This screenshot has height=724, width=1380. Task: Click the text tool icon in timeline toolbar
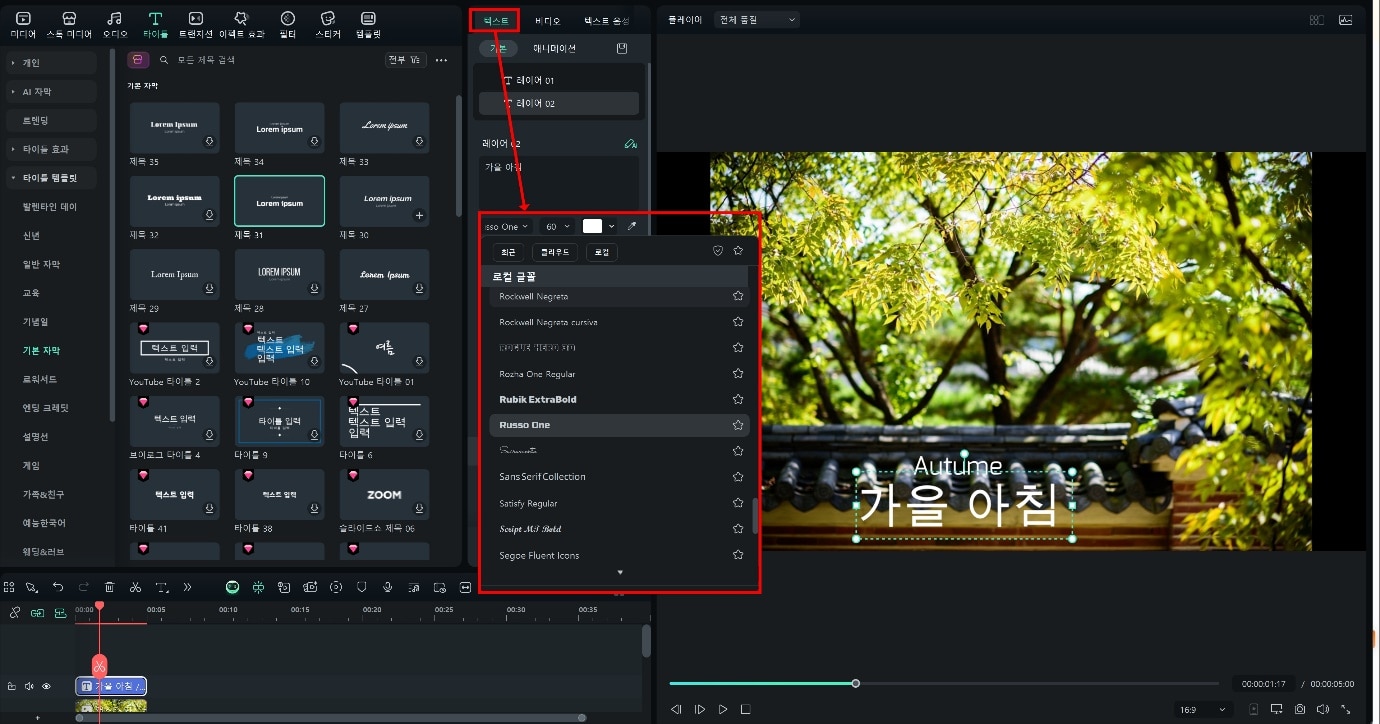[161, 587]
